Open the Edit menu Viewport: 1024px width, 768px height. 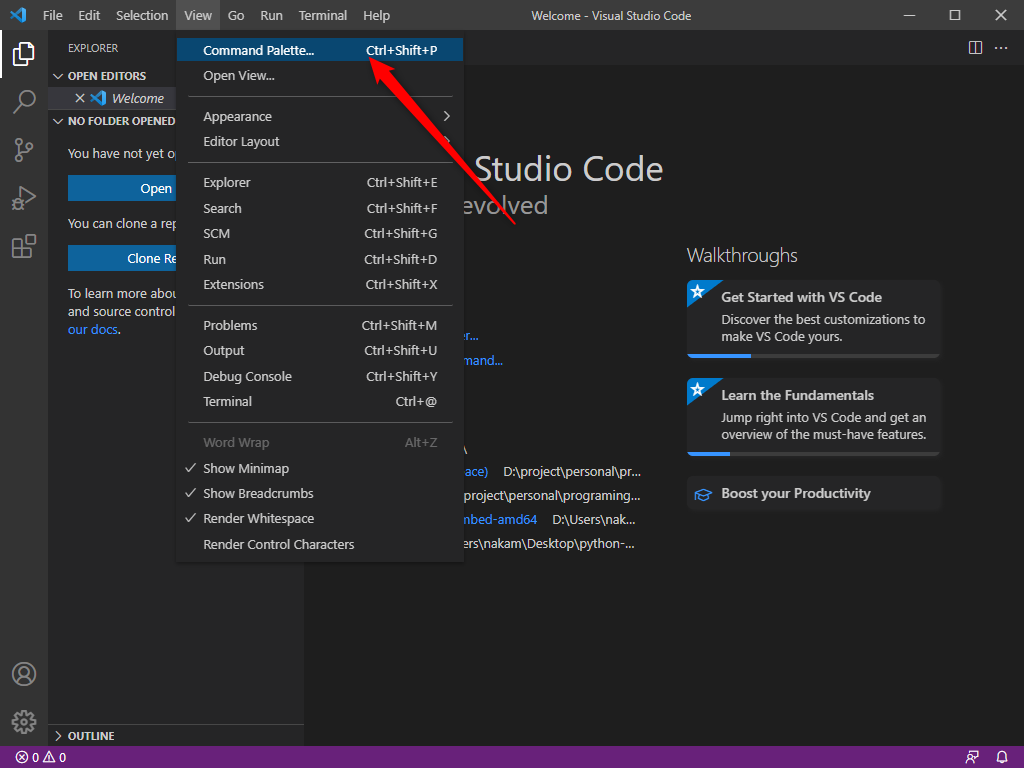pyautogui.click(x=89, y=15)
